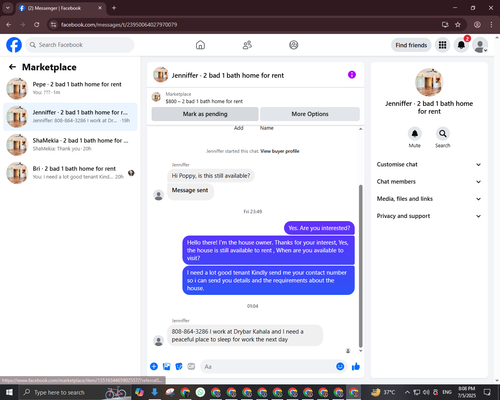Expand Privacy and support section
The image size is (500, 400).
point(429,216)
